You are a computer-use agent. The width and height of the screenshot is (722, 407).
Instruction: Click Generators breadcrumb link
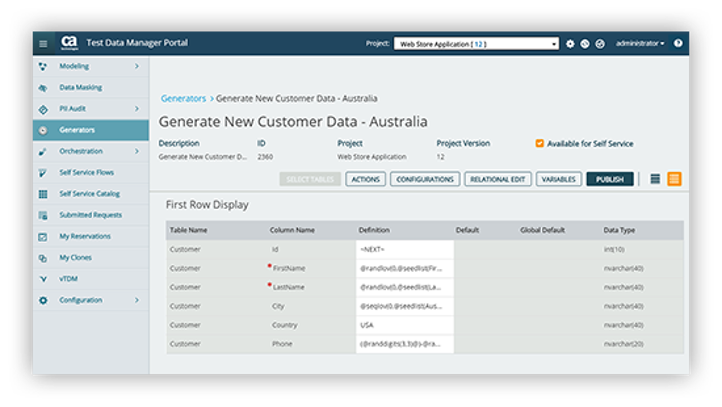tap(183, 99)
